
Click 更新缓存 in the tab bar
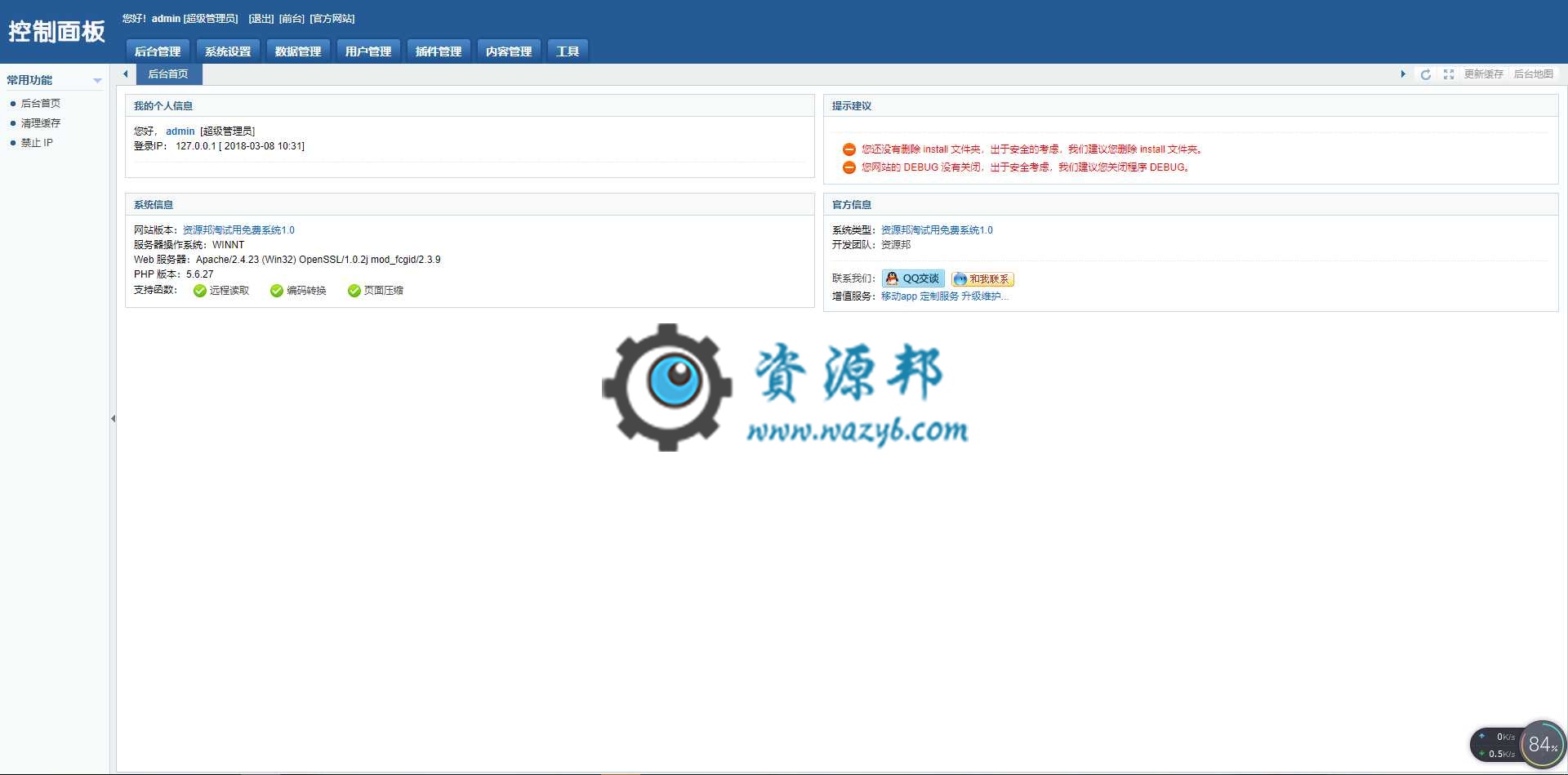coord(1483,74)
